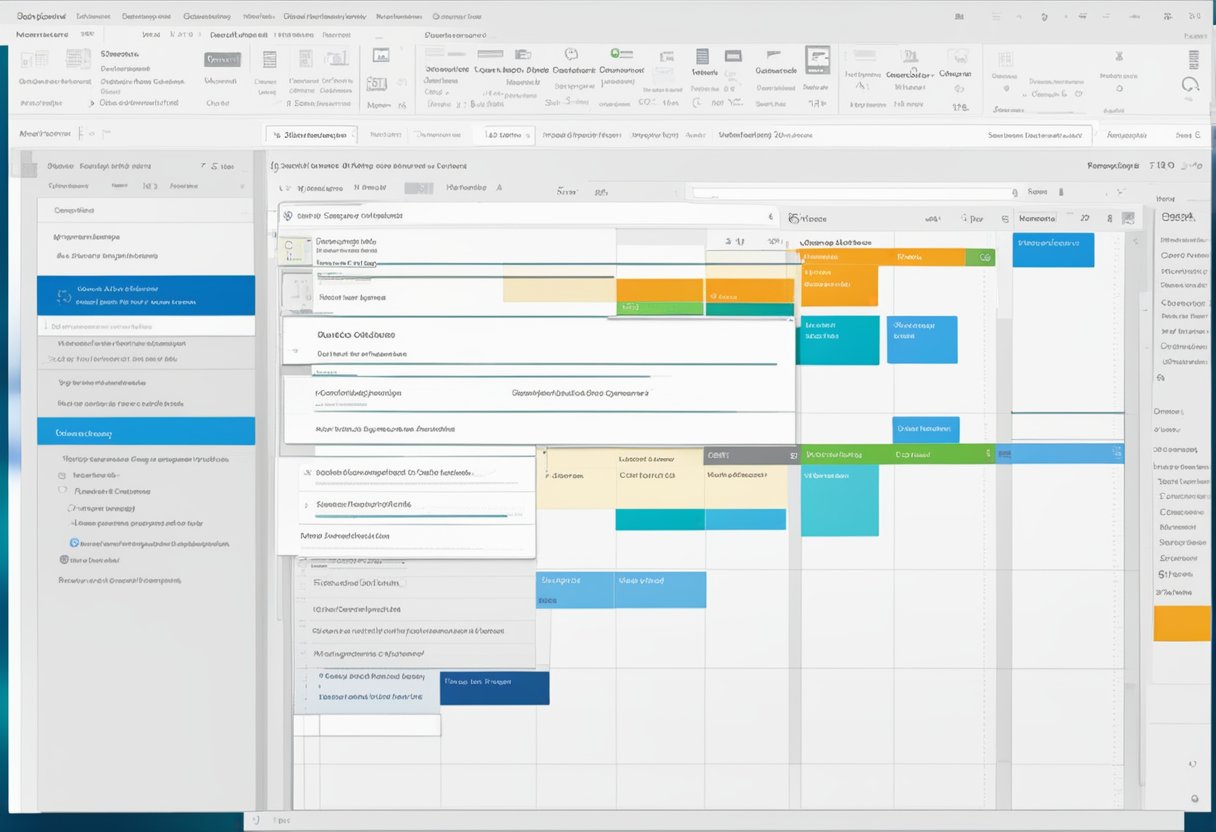
Task: Select the orange block in the right panel
Action: click(1181, 623)
